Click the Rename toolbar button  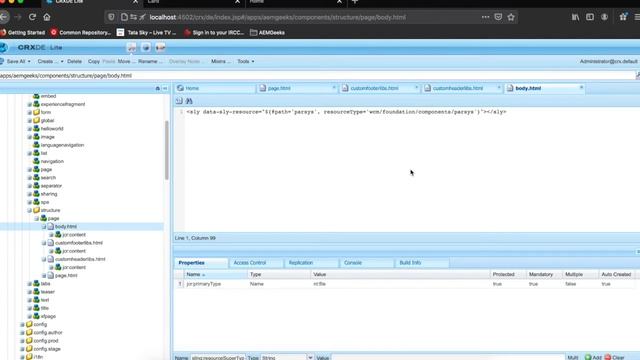150,61
